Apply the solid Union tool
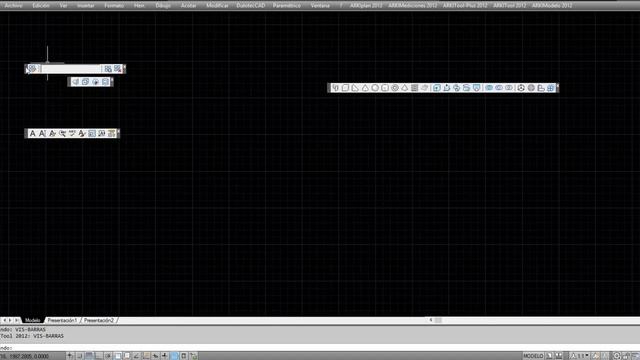The width and height of the screenshot is (640, 360). [x=489, y=88]
